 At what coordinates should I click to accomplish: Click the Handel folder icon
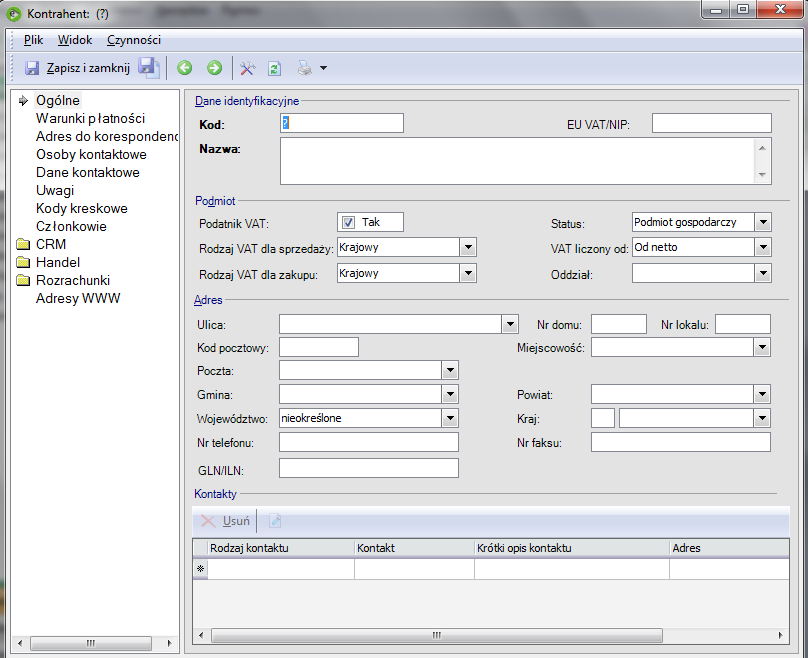23,262
